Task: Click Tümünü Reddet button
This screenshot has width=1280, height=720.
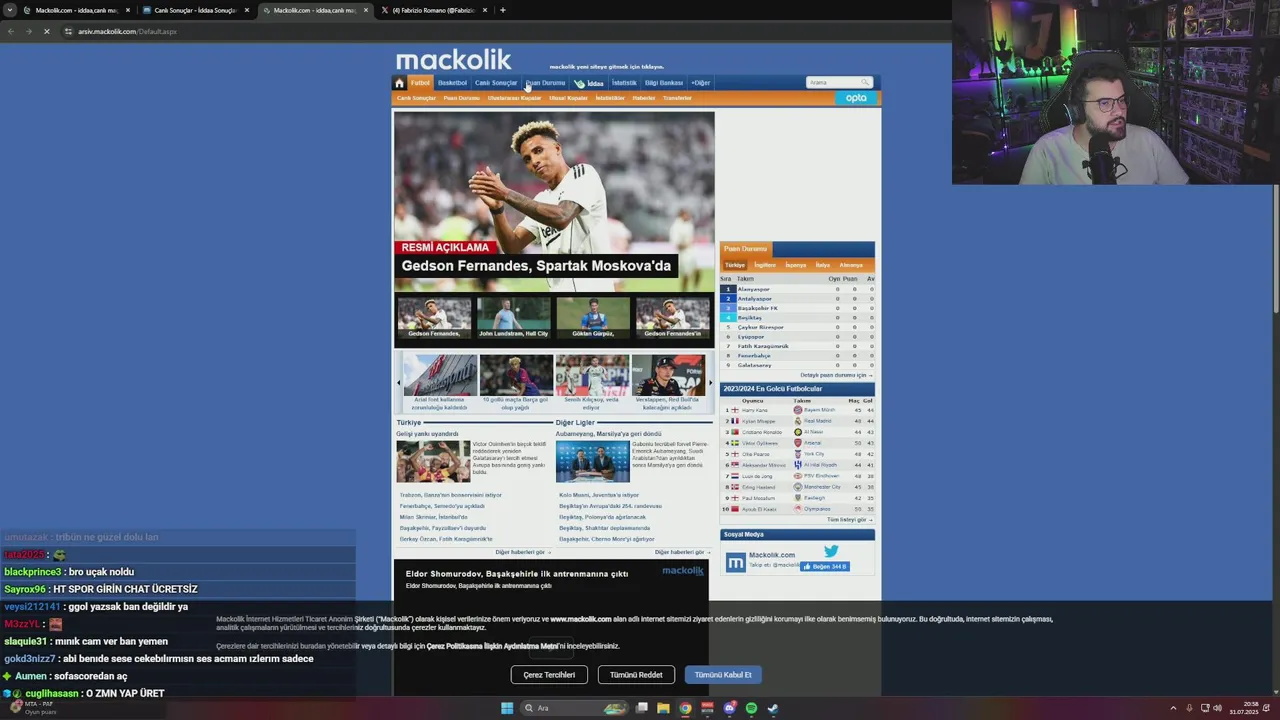Action: 636,675
